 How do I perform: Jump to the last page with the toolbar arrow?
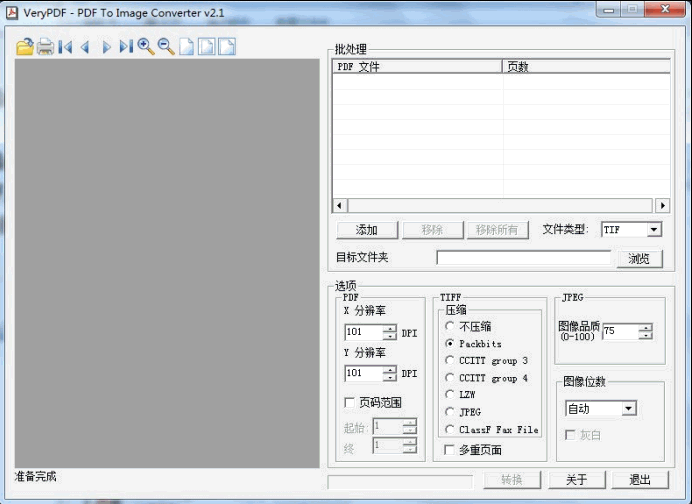click(126, 47)
